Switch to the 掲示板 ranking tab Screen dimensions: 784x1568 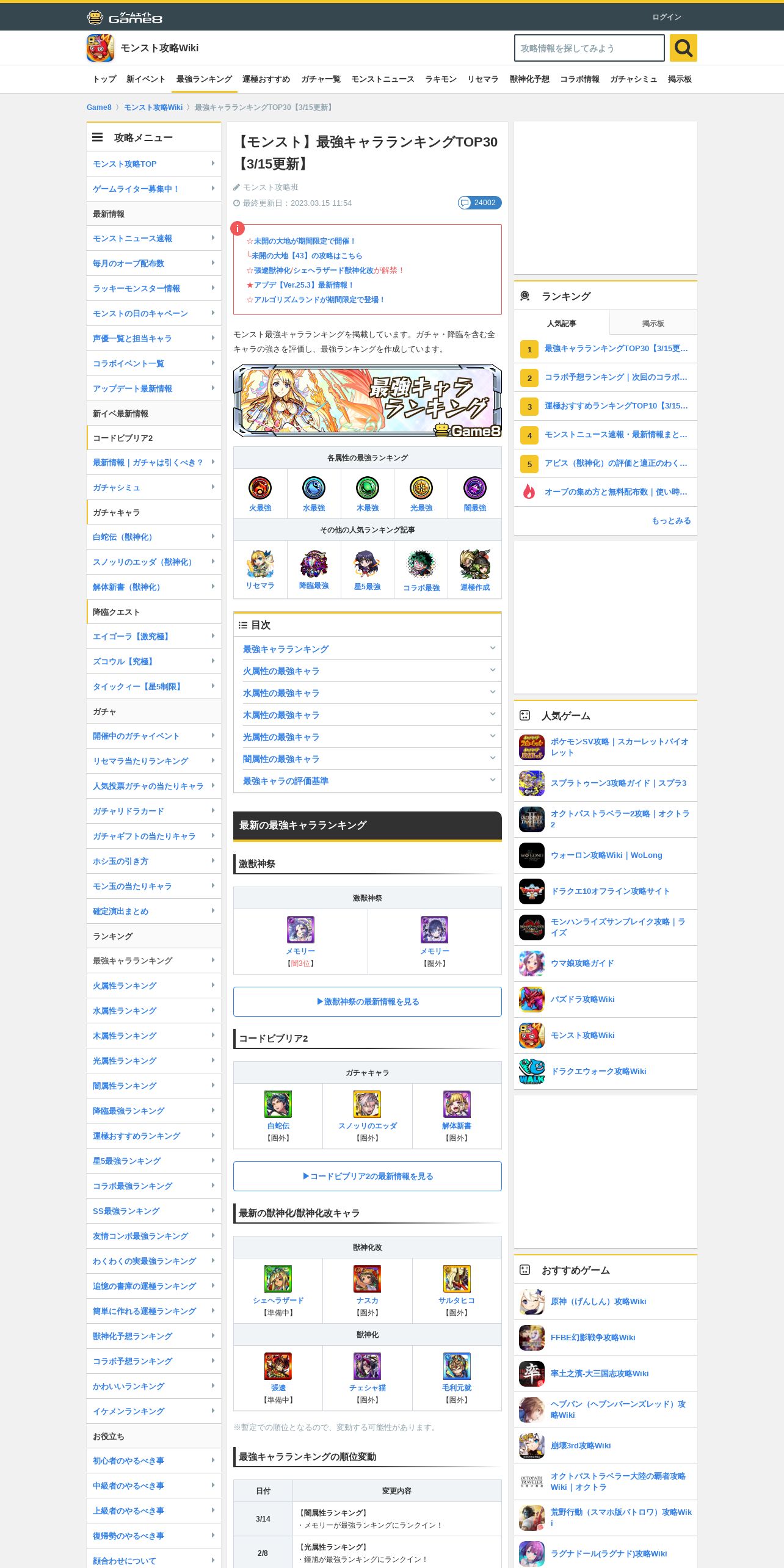tap(653, 323)
